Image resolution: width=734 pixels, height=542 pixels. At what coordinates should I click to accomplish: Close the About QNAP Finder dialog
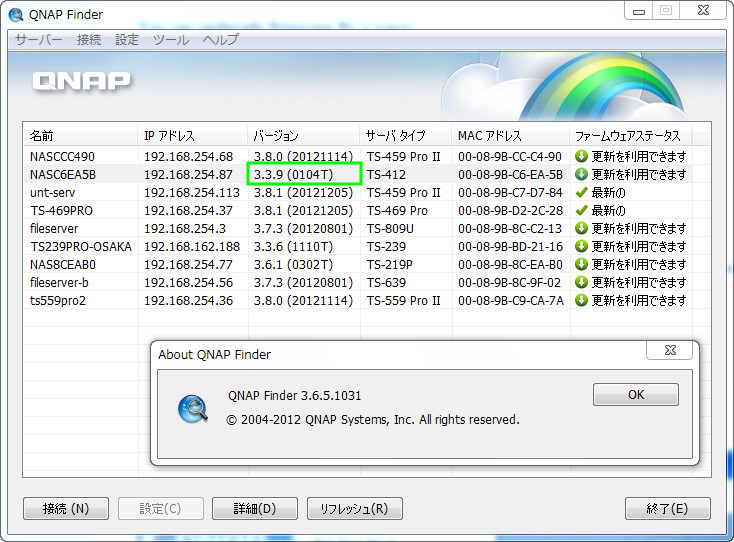pyautogui.click(x=670, y=350)
